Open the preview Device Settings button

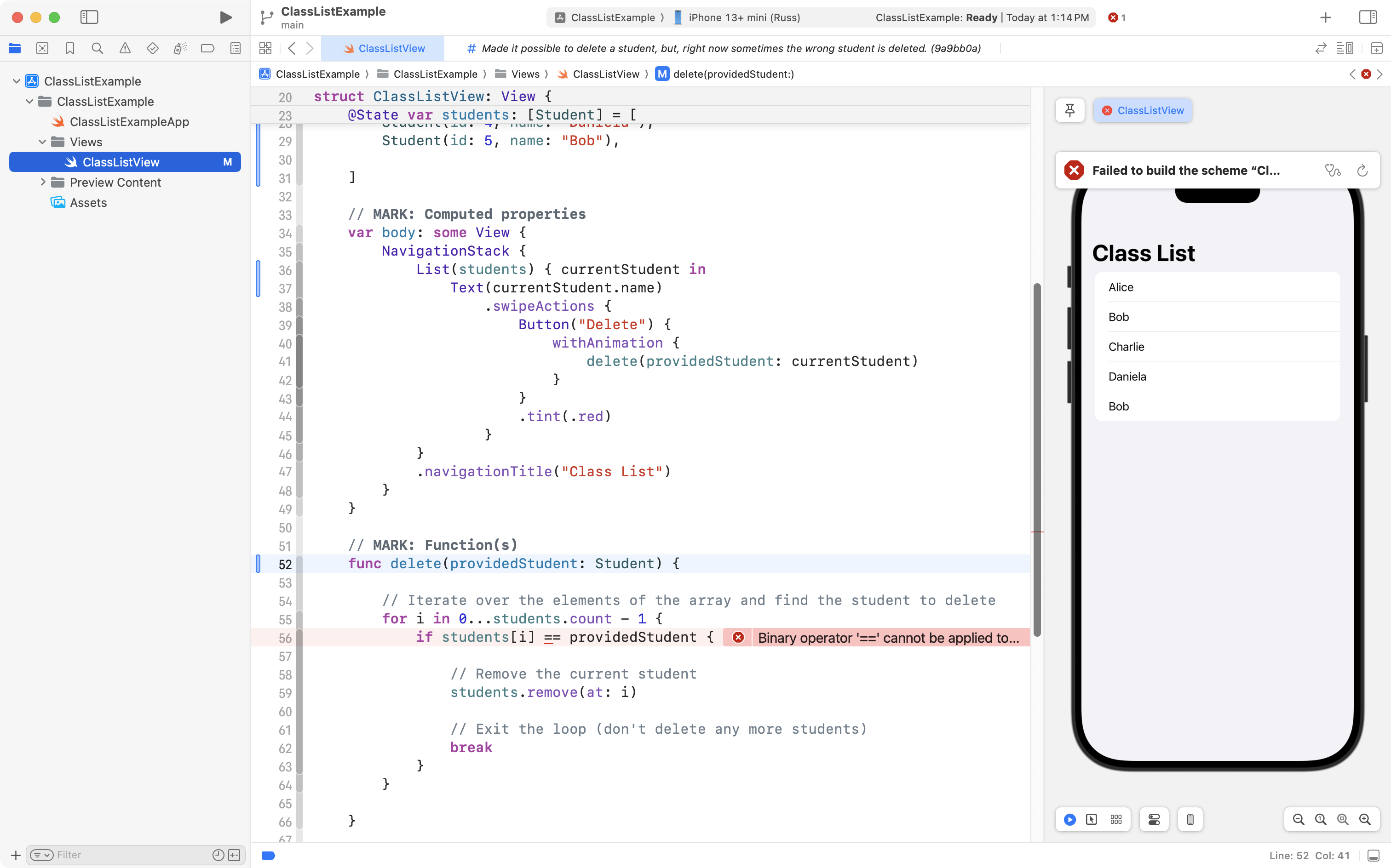(x=1154, y=819)
